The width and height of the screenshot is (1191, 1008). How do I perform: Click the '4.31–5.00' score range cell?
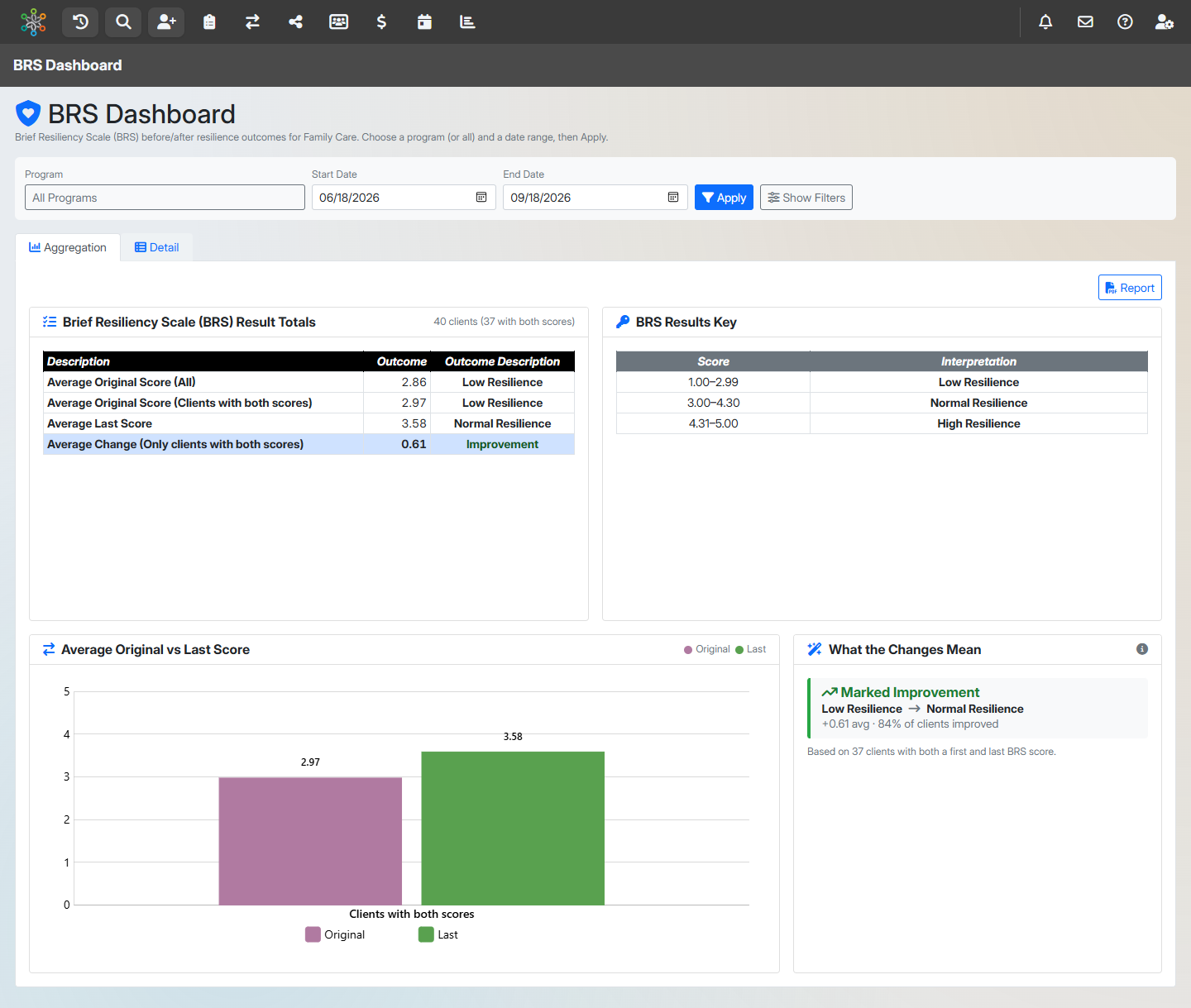[x=713, y=423]
